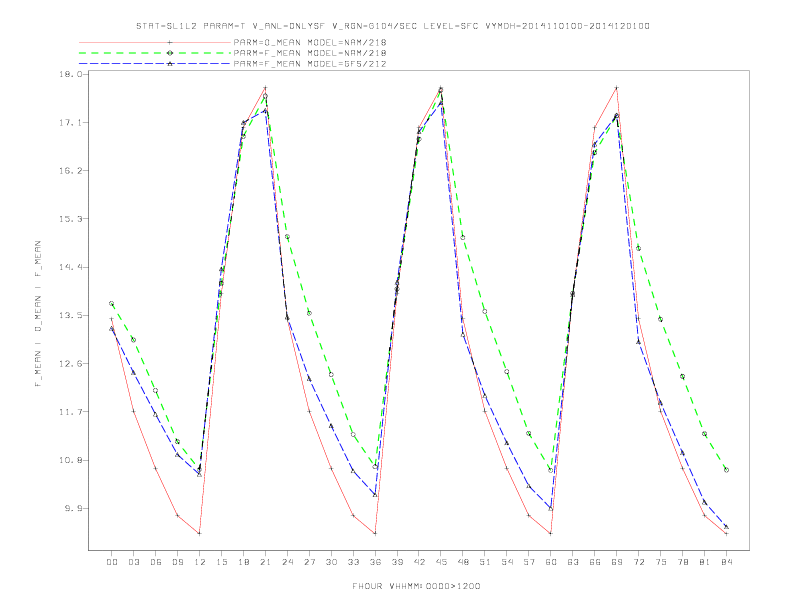Click x-axis tick label 54
Viewport: 792px width, 612px height.
(507, 562)
